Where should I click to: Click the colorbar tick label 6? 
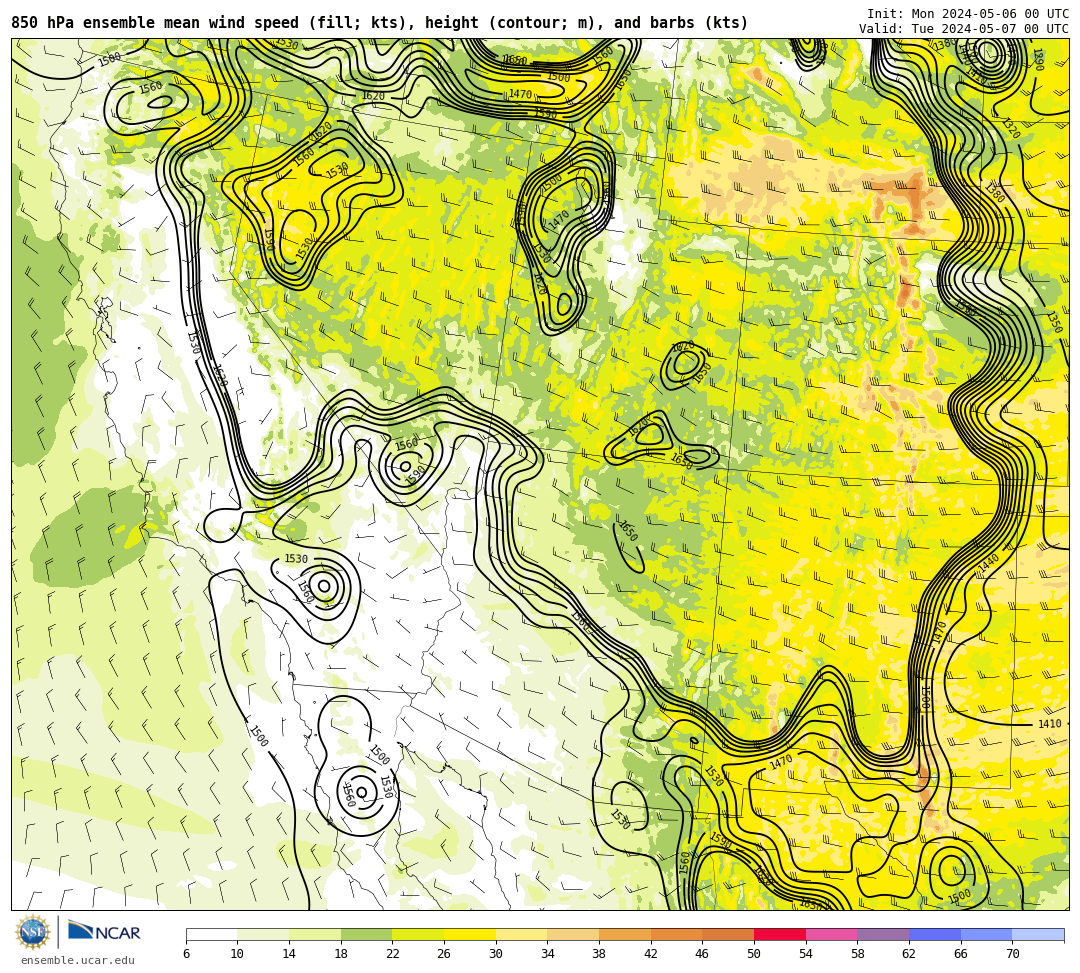[186, 954]
